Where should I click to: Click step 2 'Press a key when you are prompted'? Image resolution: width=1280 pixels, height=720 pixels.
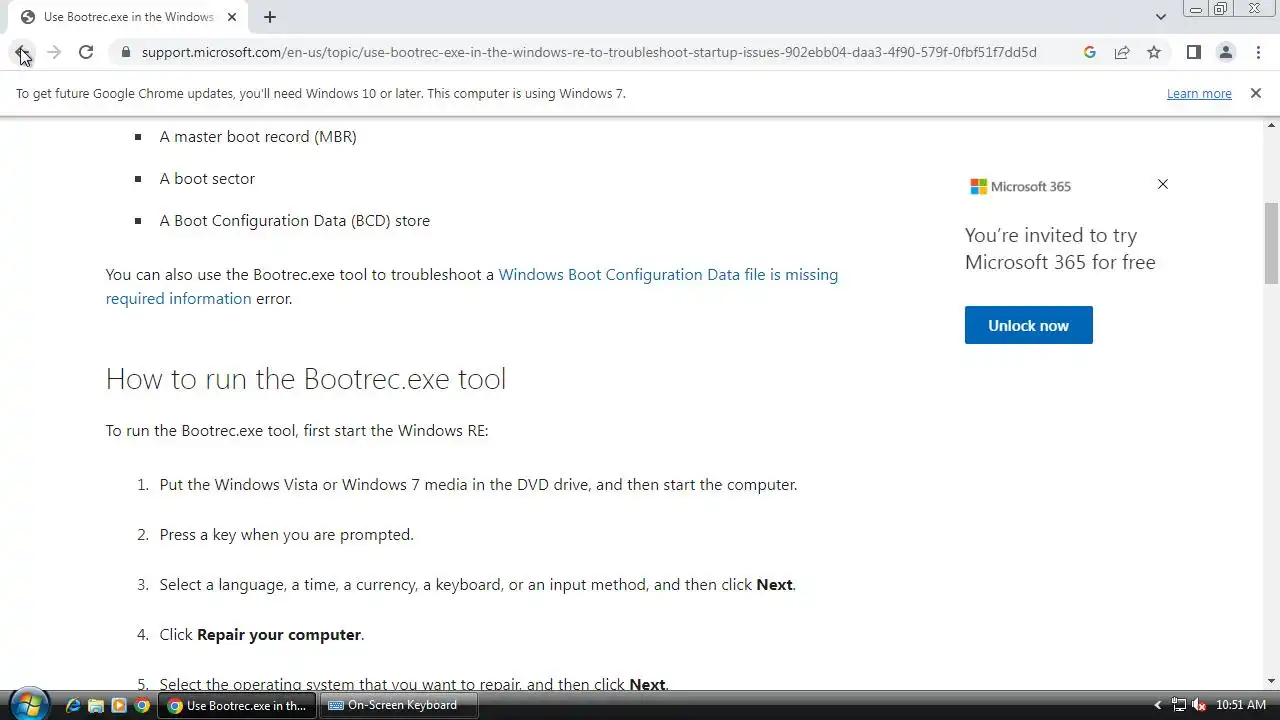point(286,534)
